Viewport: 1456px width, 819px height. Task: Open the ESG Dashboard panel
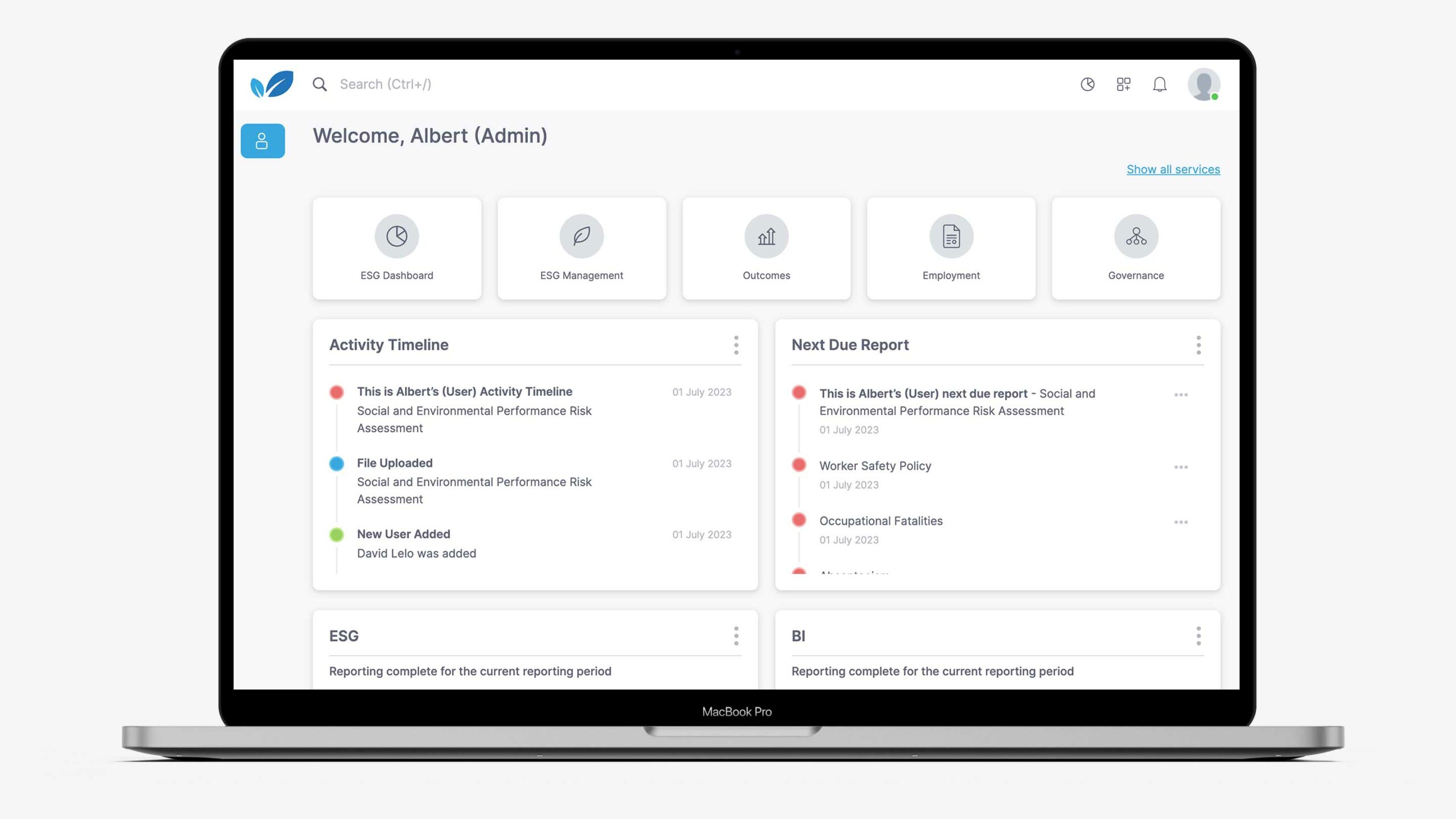(396, 247)
